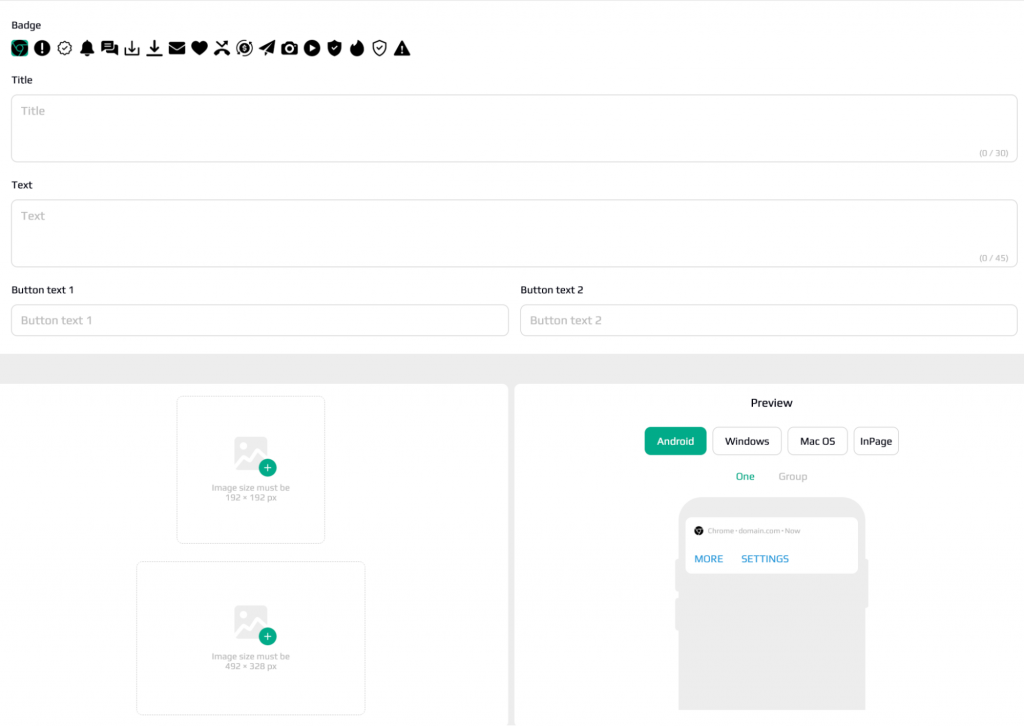
Task: Select the Group preview mode
Action: tap(793, 477)
